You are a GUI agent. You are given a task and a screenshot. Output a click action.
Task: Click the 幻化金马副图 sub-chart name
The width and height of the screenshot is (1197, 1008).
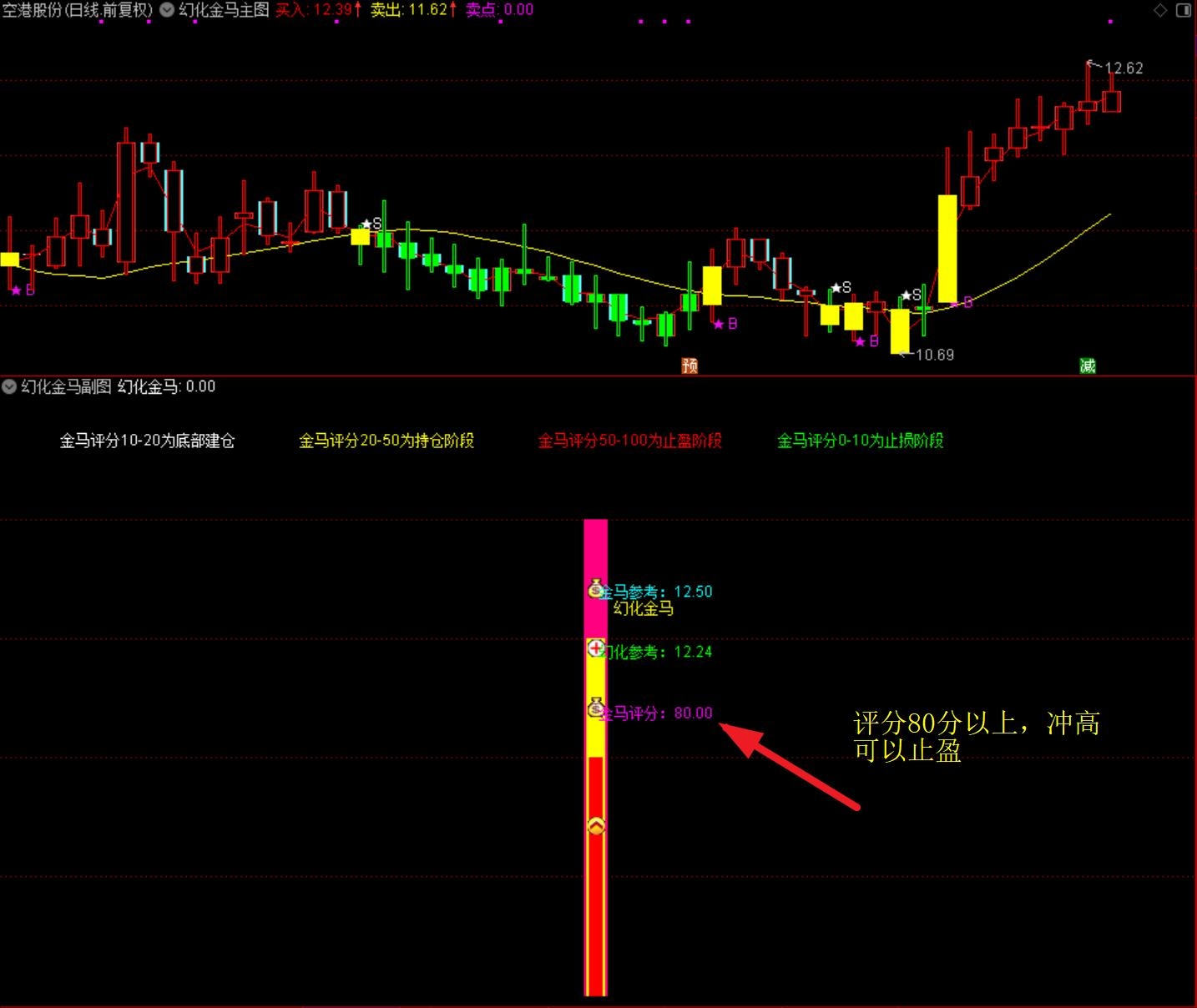tap(66, 386)
